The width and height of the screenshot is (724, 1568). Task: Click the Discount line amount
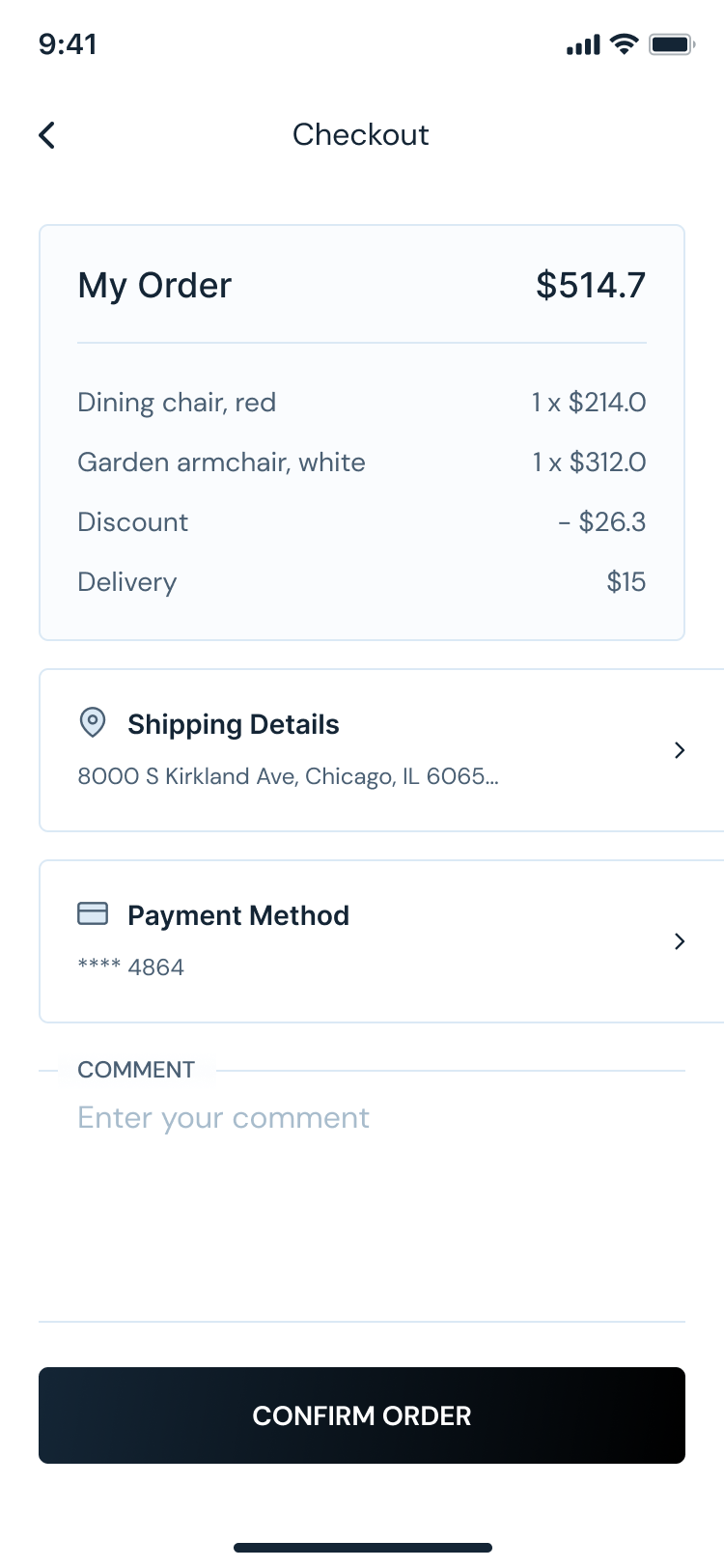coord(602,522)
